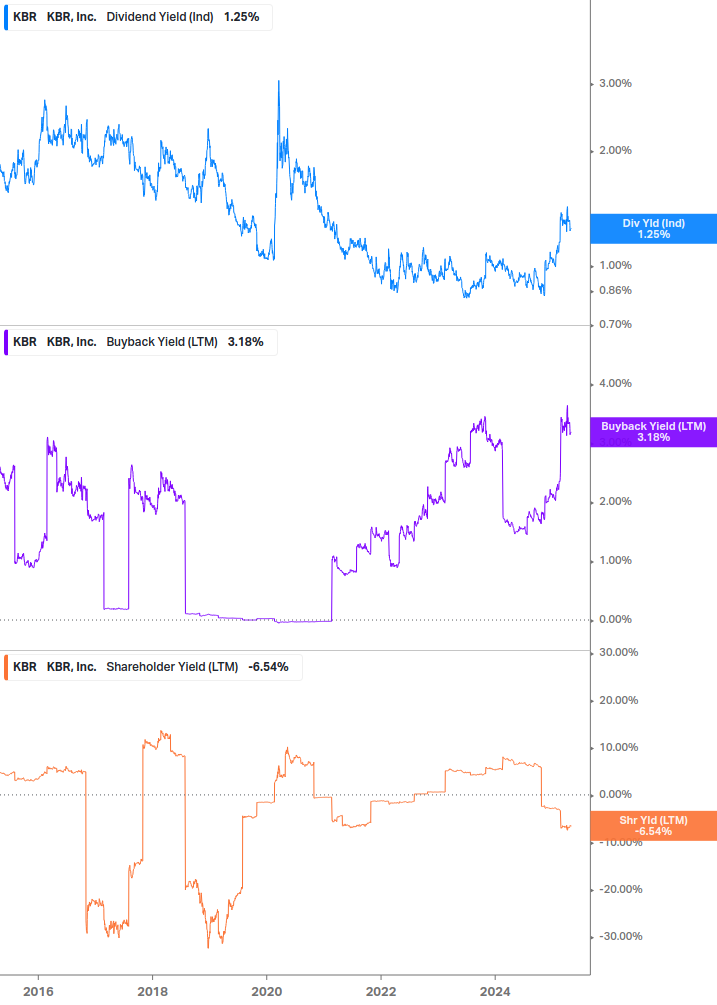Click the -6.54% value in Shareholder Yield legend
The image size is (717, 1005).
click(x=268, y=667)
